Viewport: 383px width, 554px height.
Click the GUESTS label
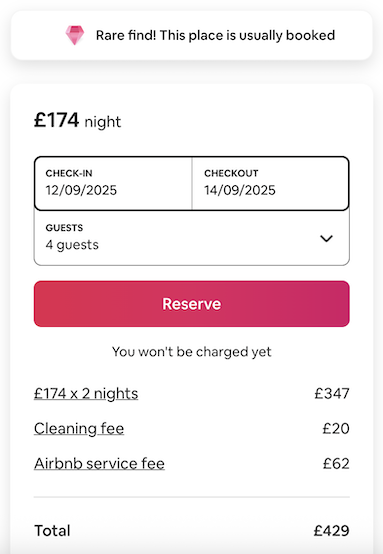click(x=64, y=228)
